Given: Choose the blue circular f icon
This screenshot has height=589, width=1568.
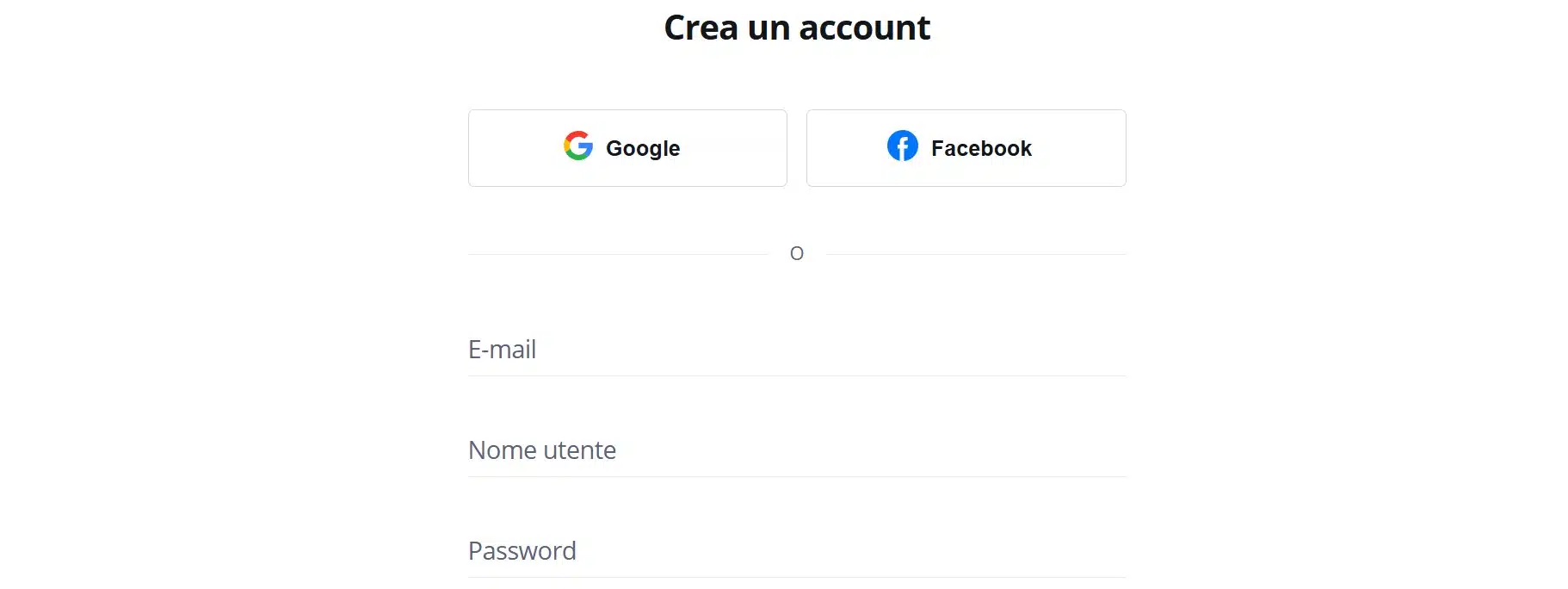Looking at the screenshot, I should point(902,146).
